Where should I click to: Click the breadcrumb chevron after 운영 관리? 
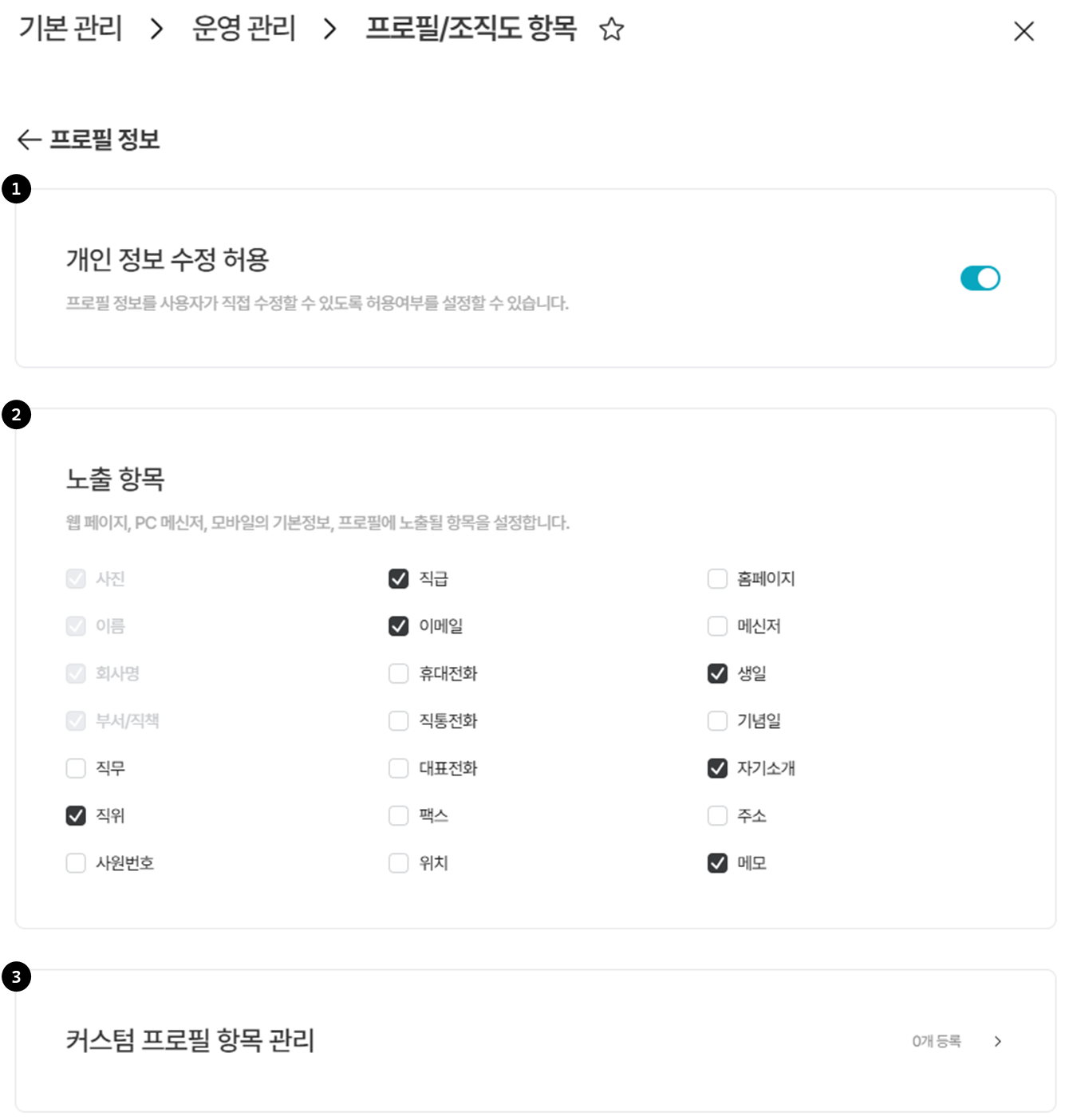pos(330,30)
